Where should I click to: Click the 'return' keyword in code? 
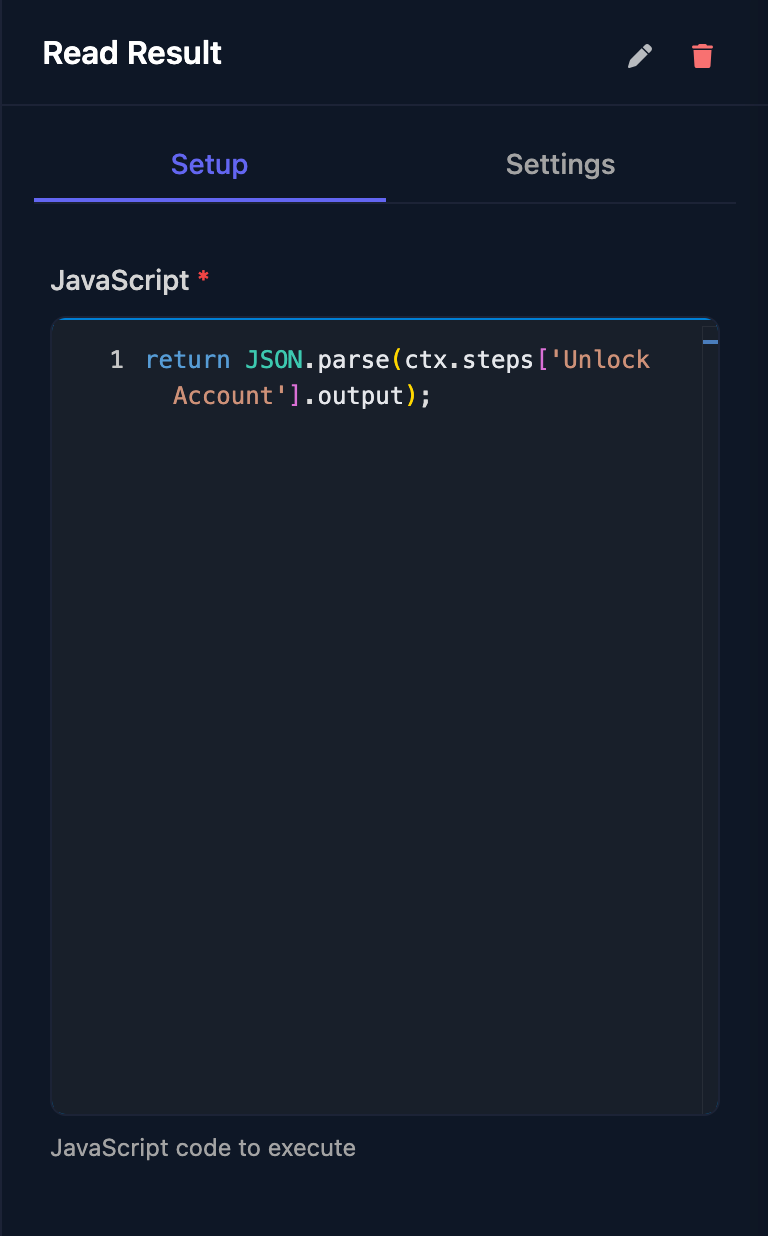(x=188, y=360)
